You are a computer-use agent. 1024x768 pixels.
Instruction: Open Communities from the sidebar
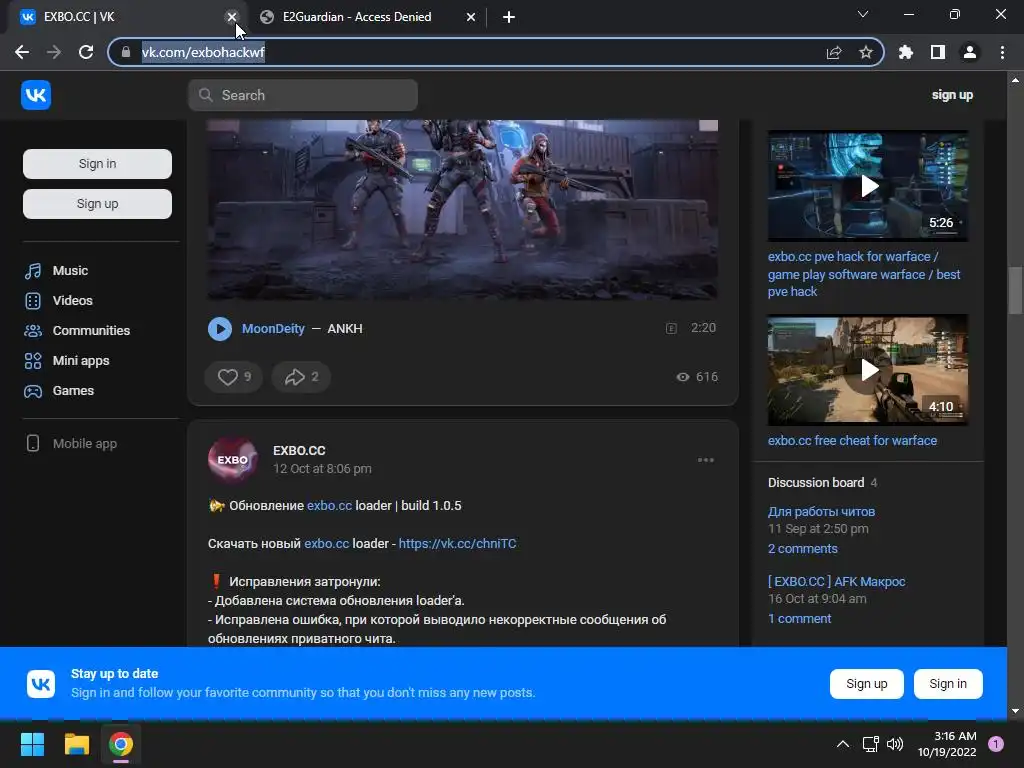[x=91, y=330]
